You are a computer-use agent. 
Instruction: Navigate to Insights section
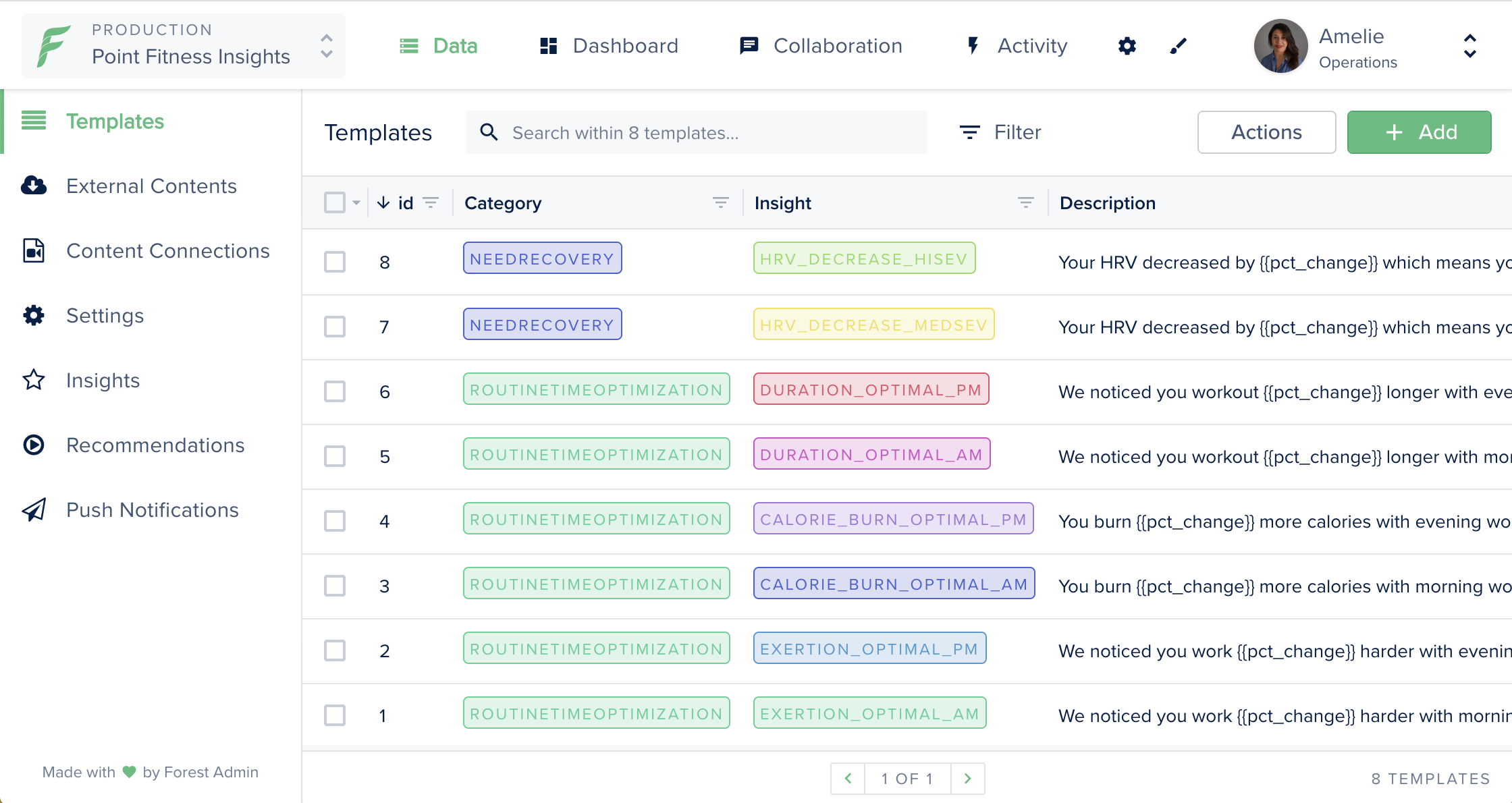tap(102, 380)
